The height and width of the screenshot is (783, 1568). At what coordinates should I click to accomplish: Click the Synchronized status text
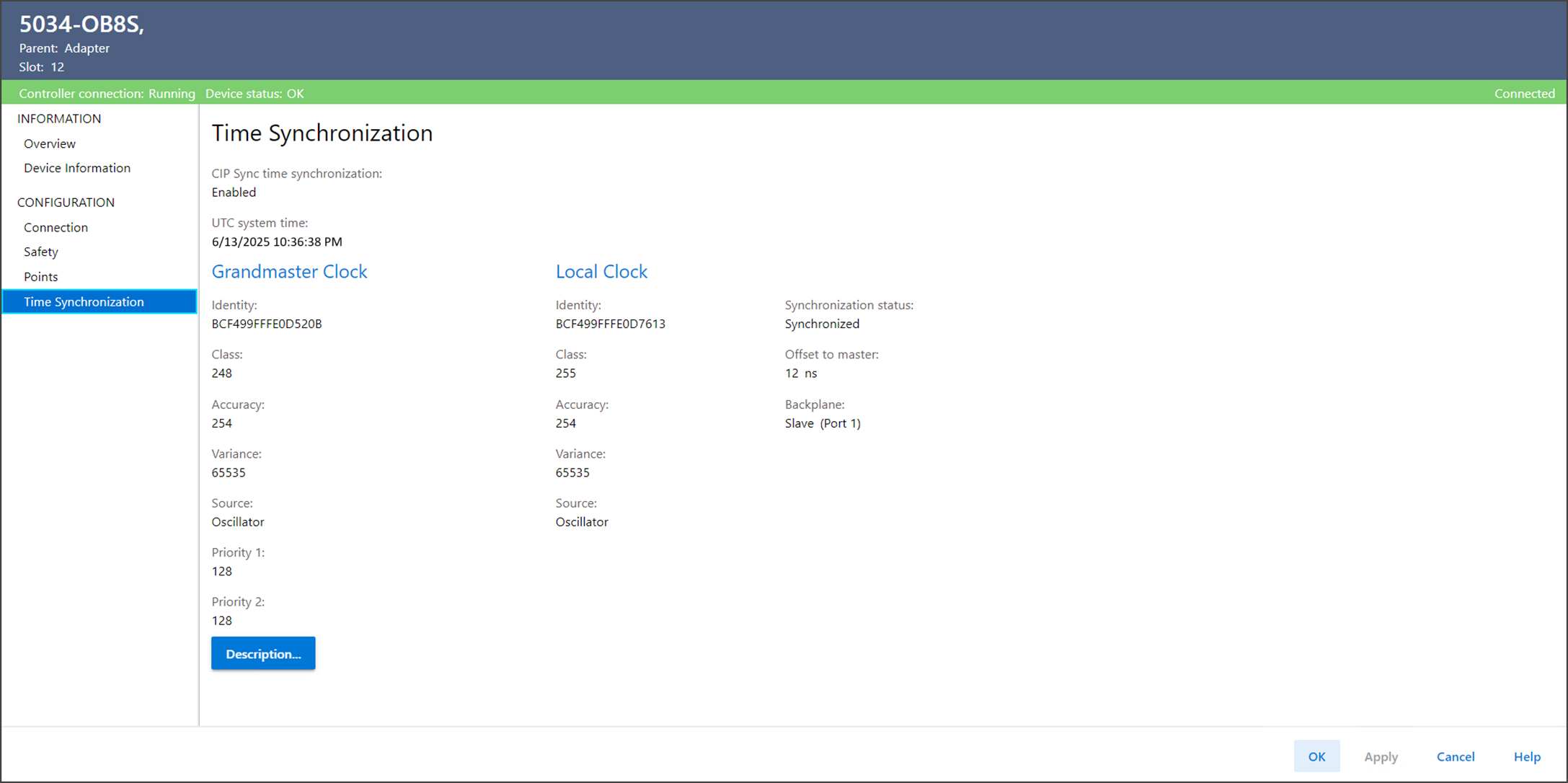(822, 324)
